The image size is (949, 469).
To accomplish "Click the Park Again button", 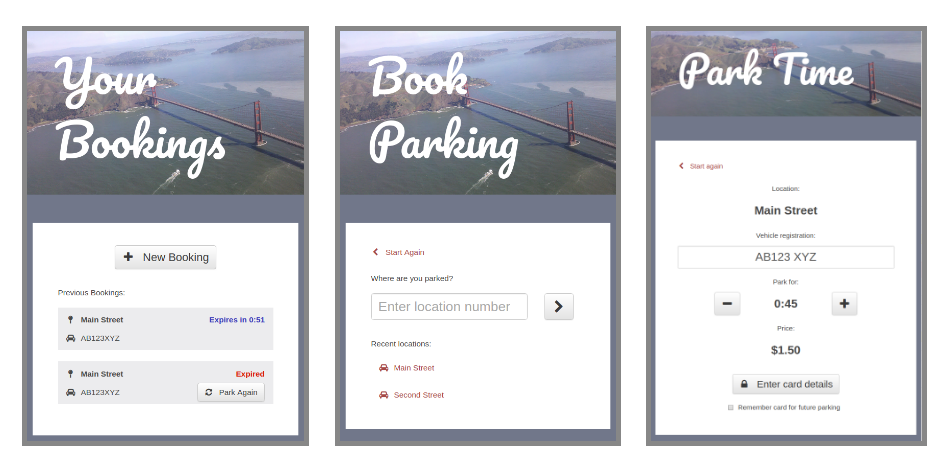I will (x=231, y=392).
